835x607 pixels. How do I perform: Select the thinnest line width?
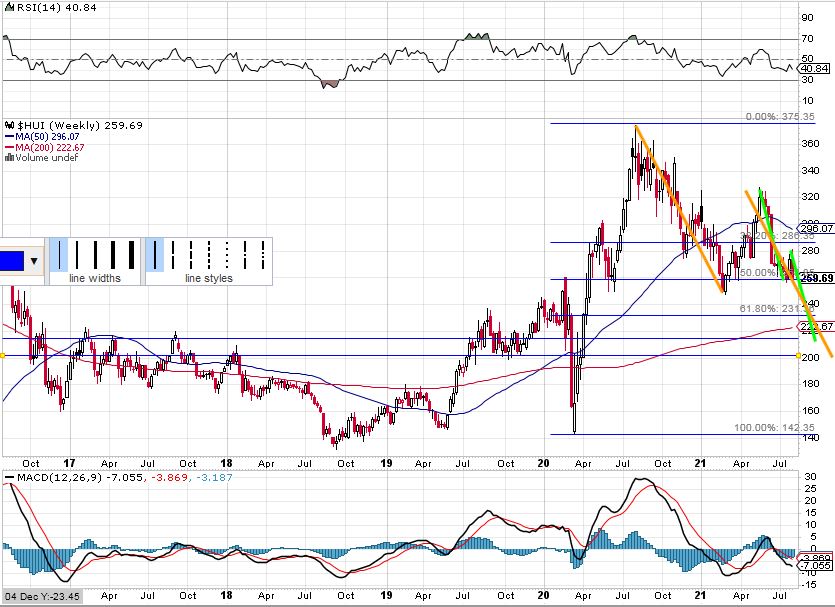pos(62,254)
